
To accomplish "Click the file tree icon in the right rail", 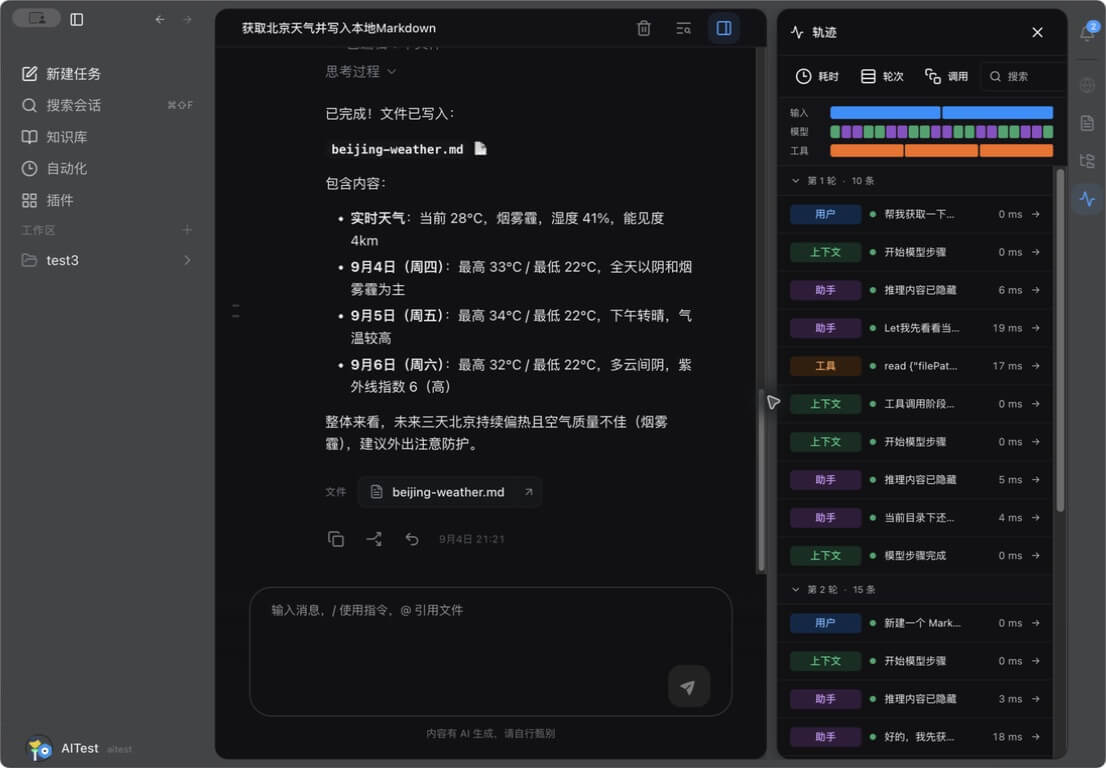I will [1087, 161].
